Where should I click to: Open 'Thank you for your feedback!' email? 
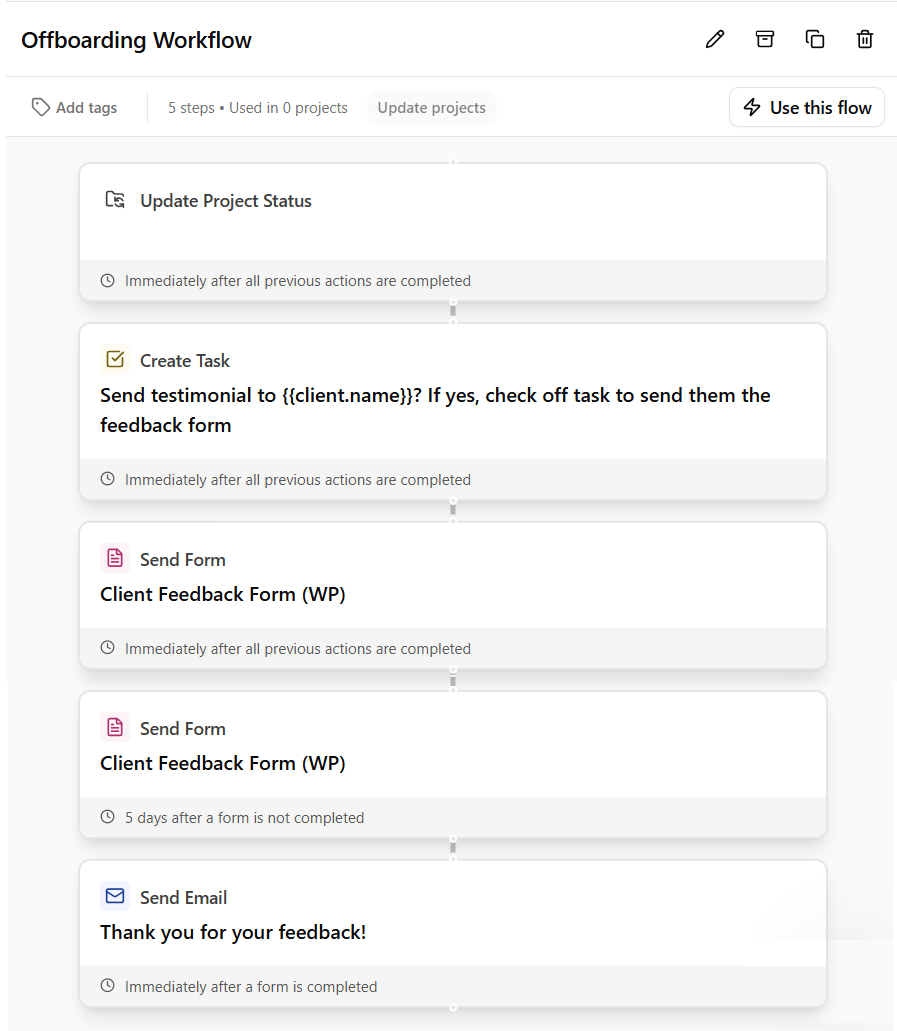[x=233, y=932]
